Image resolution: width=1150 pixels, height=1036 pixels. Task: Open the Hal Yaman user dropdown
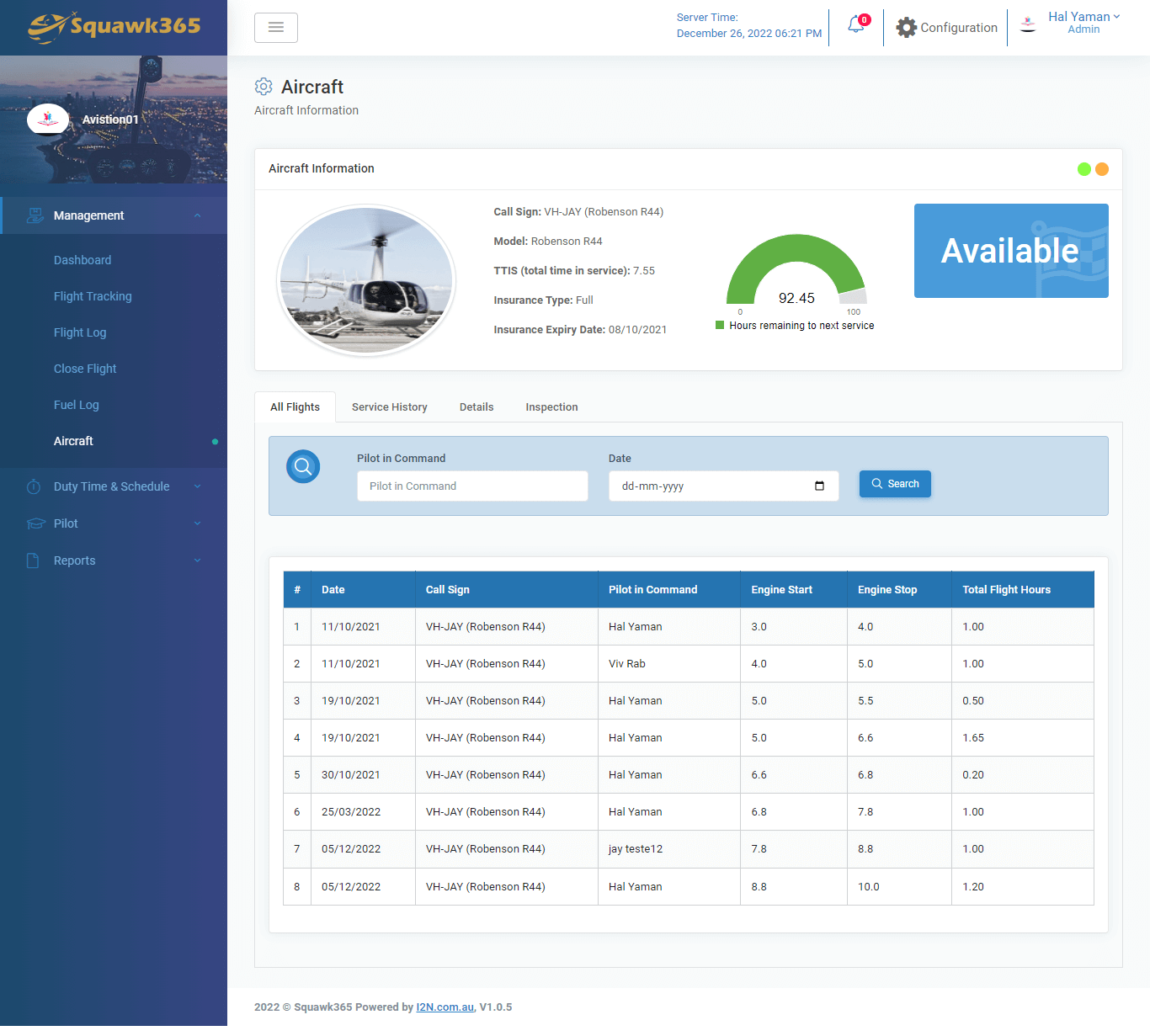coord(1083,23)
